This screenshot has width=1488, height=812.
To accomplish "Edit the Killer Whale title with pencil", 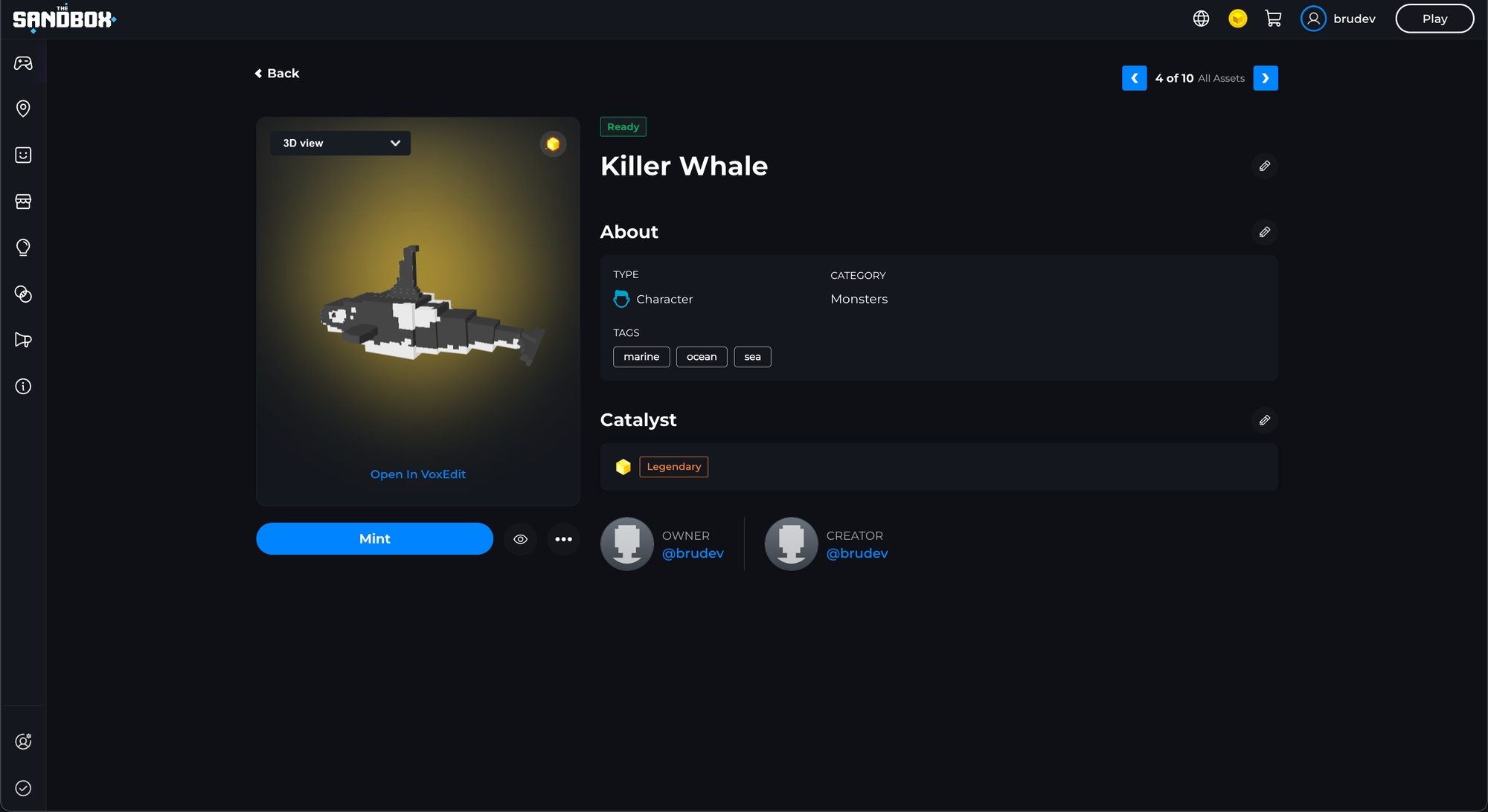I will pos(1264,166).
